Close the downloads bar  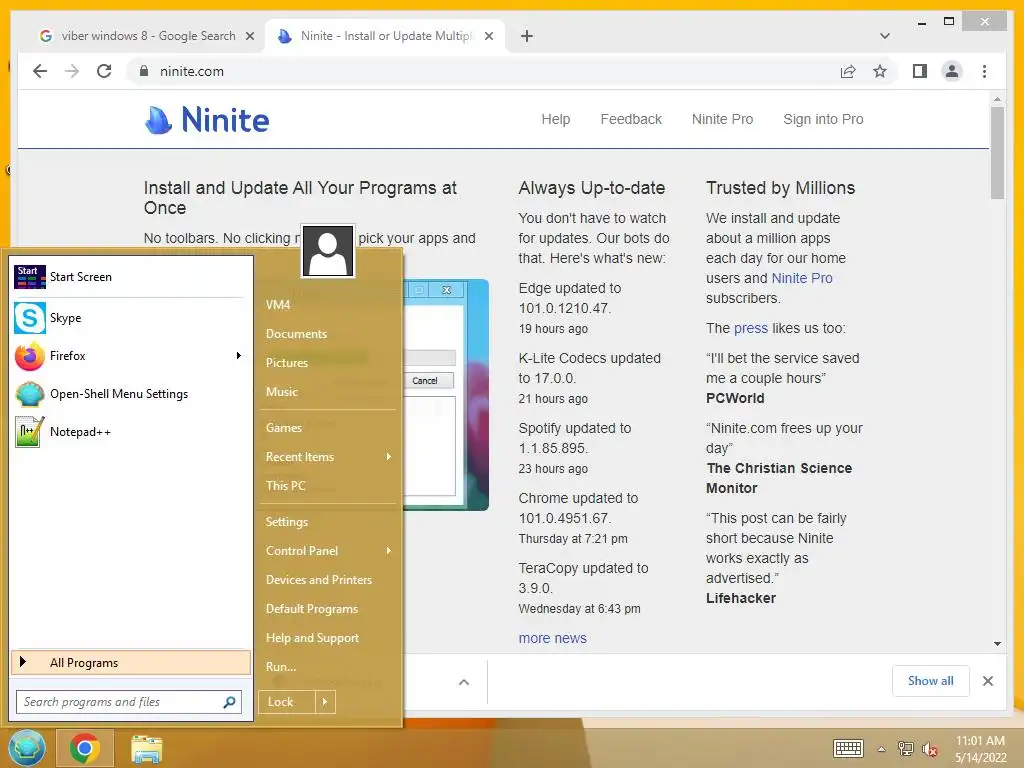point(987,681)
